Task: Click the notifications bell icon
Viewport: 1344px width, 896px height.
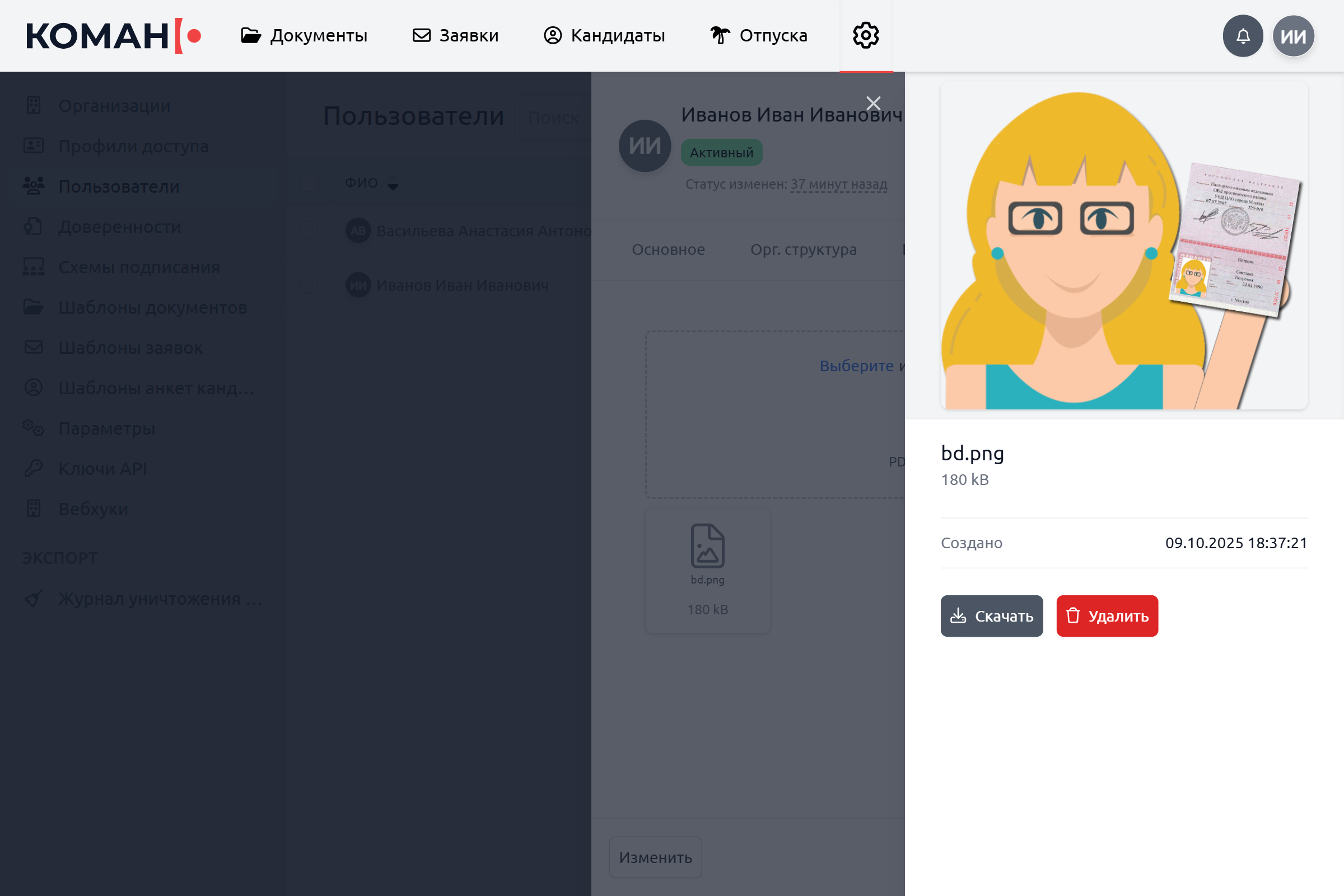Action: [1242, 36]
